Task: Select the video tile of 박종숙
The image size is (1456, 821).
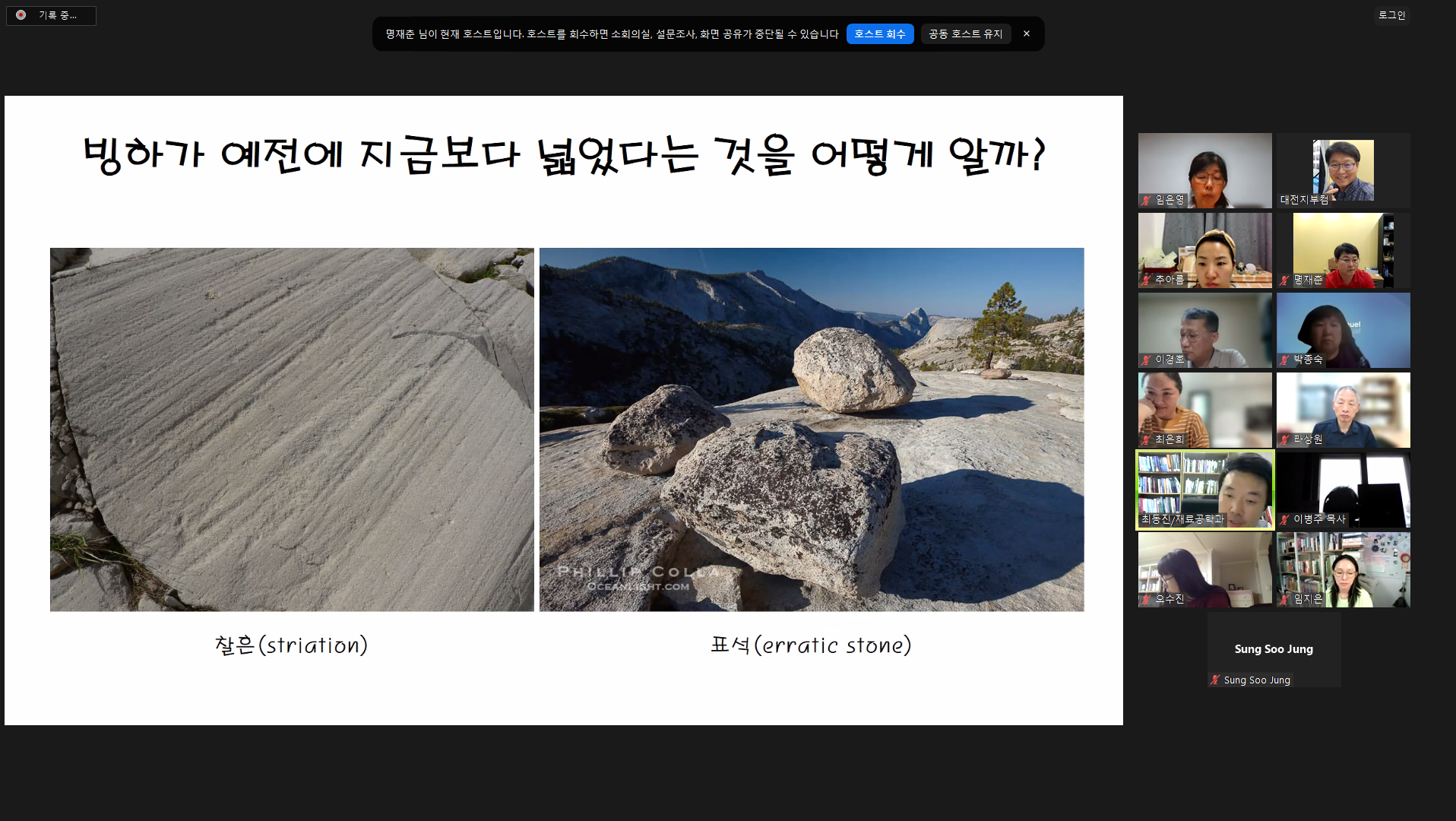Action: [1344, 330]
